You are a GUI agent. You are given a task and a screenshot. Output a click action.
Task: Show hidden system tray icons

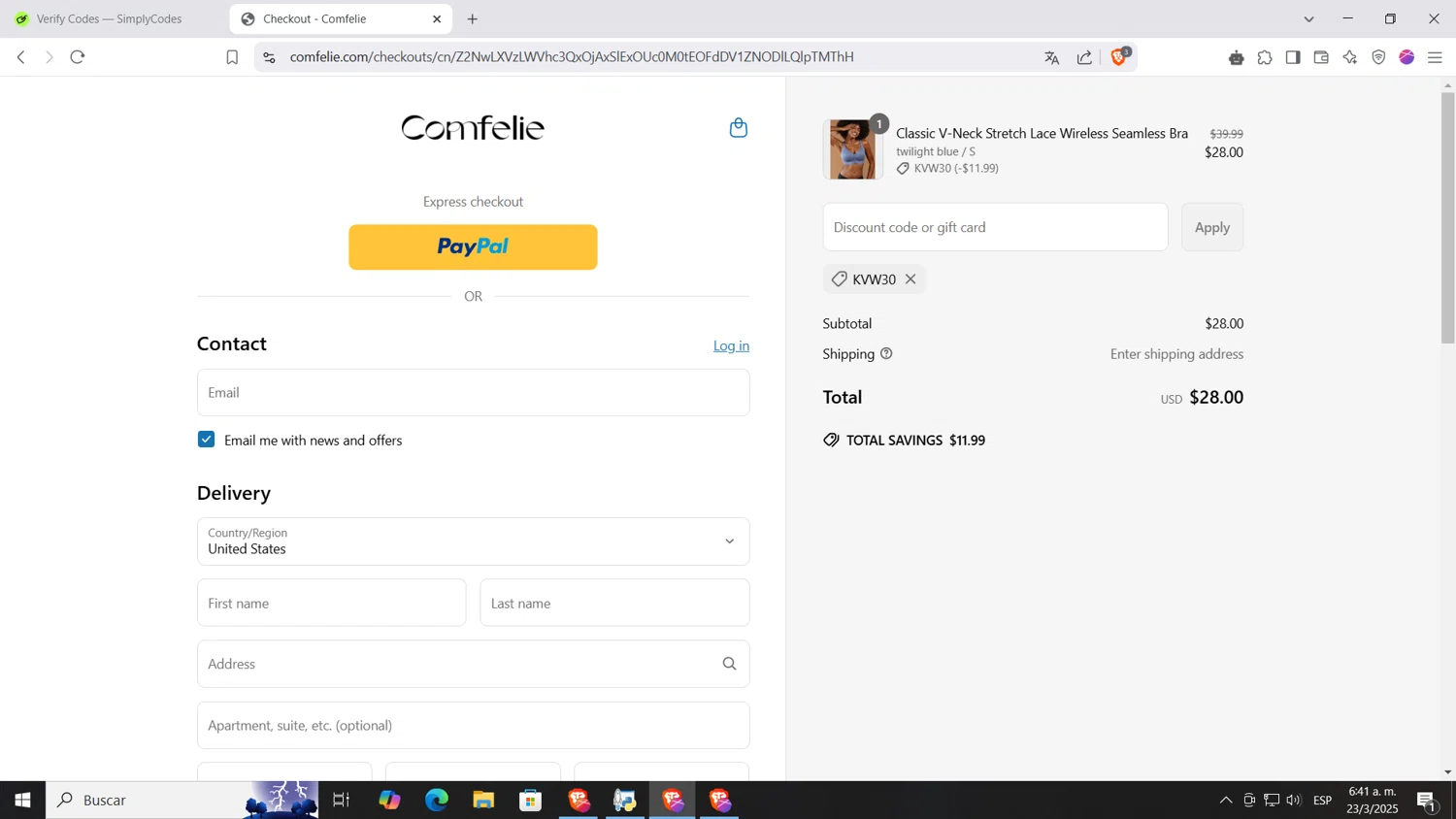point(1226,801)
